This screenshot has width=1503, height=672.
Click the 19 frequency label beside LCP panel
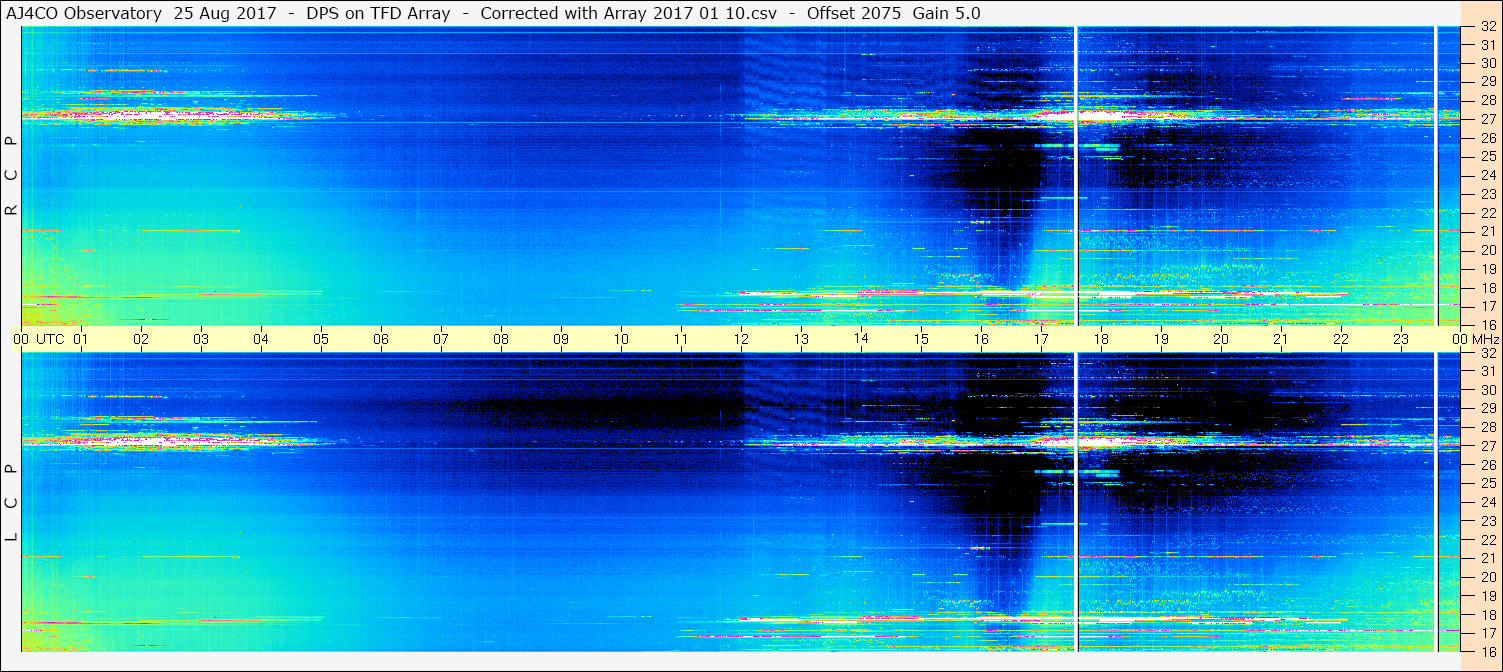click(1487, 596)
